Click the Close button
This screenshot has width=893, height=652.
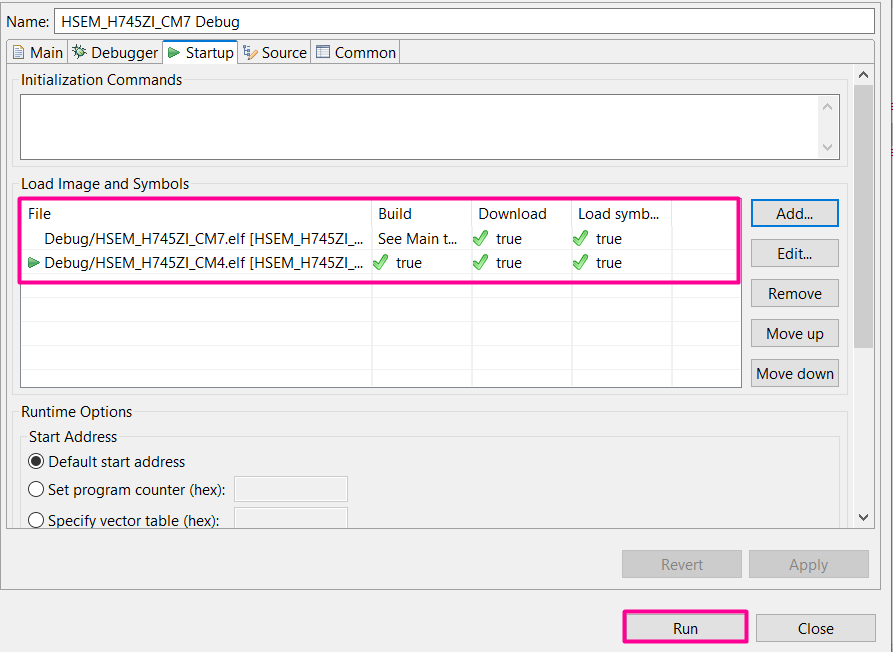[816, 628]
